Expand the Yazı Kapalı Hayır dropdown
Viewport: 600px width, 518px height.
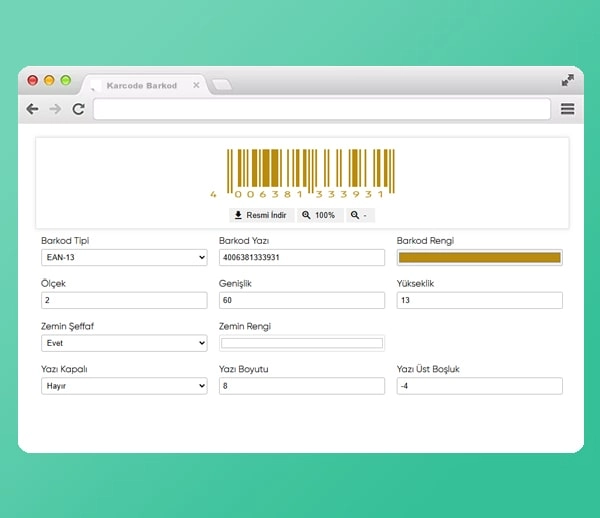pyautogui.click(x=124, y=386)
